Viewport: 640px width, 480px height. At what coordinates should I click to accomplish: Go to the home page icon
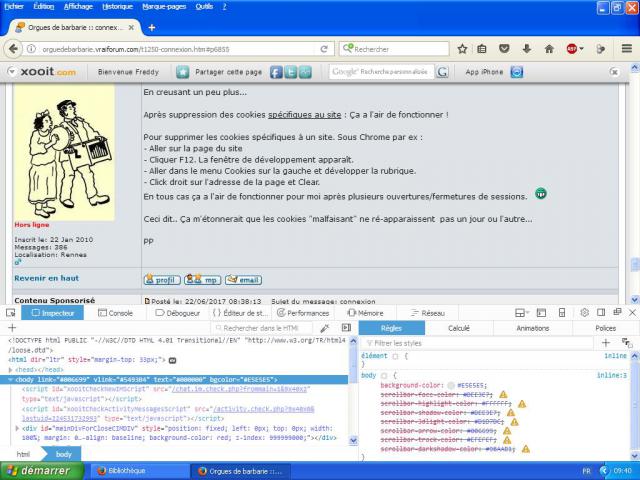coord(549,49)
